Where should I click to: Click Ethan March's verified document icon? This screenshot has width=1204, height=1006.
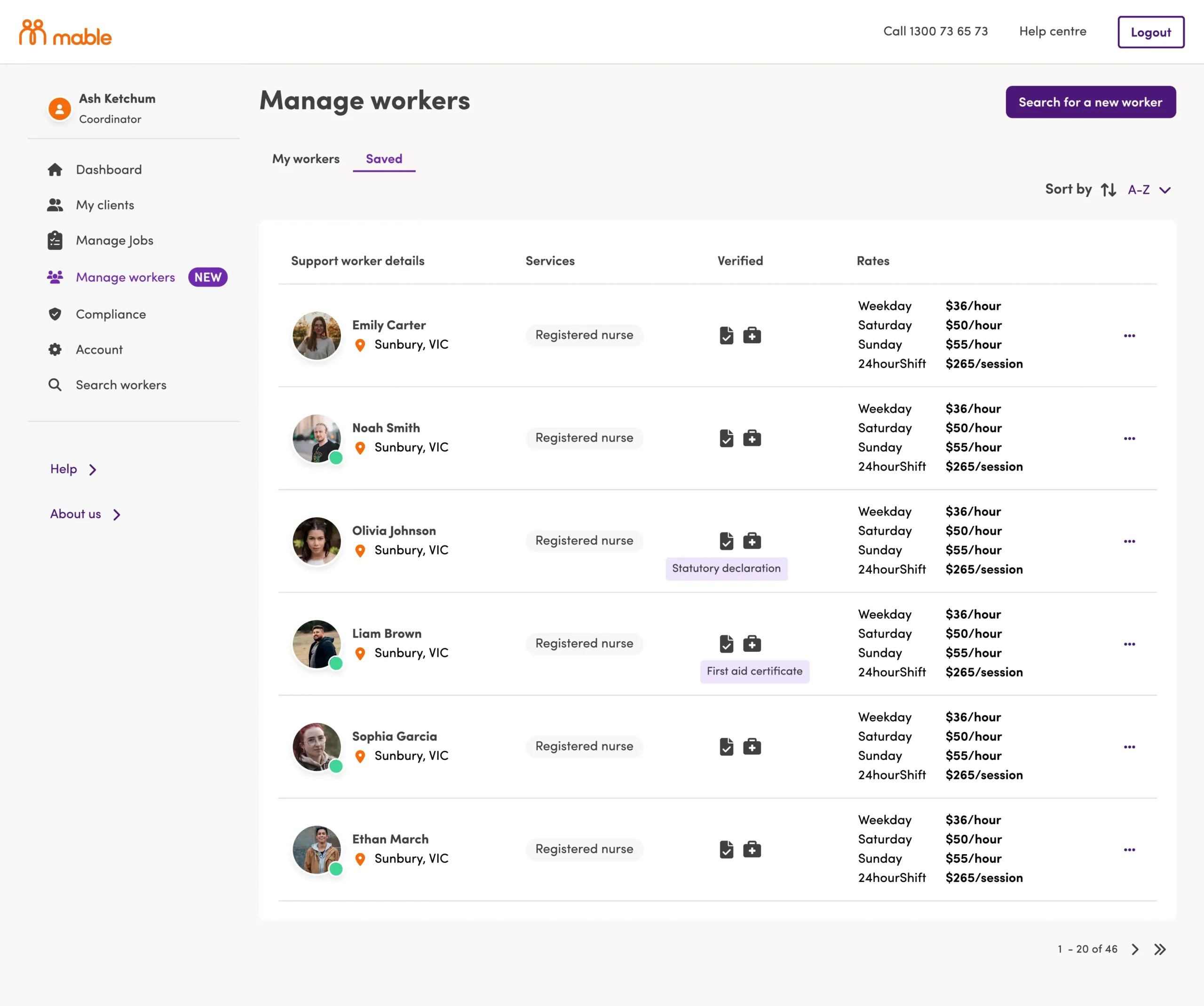727,849
